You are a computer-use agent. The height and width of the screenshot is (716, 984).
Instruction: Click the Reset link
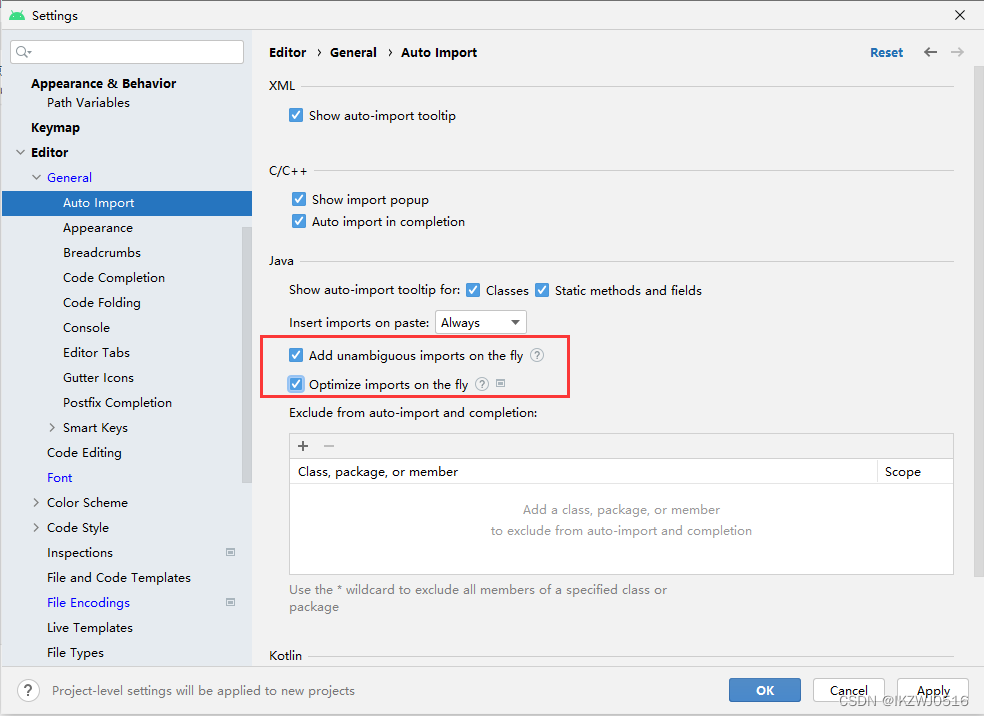pyautogui.click(x=886, y=53)
